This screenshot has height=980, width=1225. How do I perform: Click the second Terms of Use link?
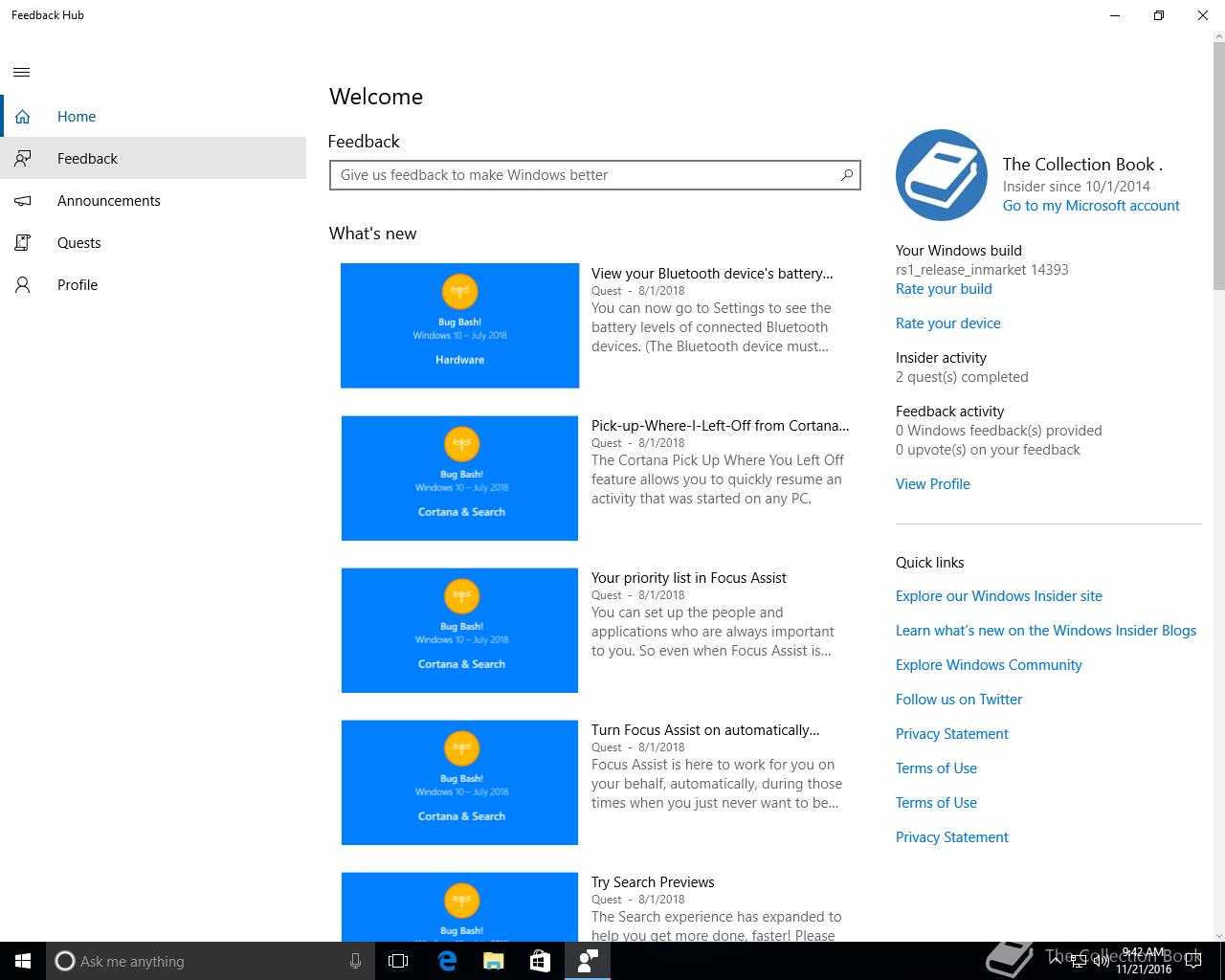click(x=936, y=803)
